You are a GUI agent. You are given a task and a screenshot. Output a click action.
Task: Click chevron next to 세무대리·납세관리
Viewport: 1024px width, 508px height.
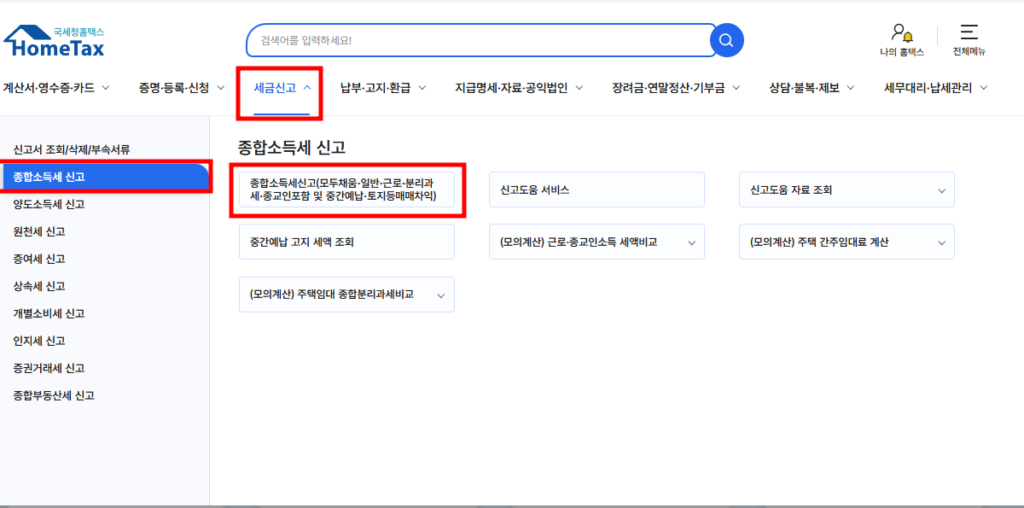(x=984, y=87)
